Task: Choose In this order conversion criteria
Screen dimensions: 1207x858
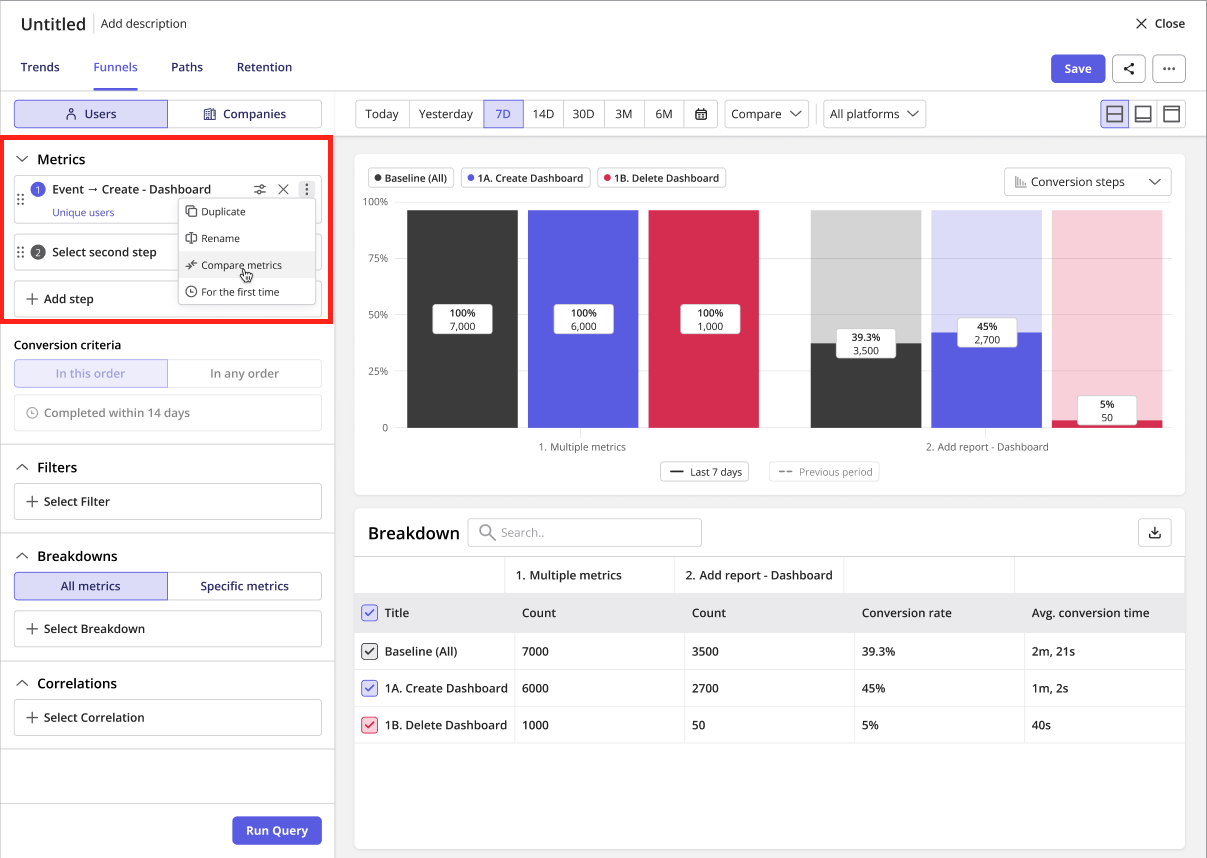Action: (91, 374)
